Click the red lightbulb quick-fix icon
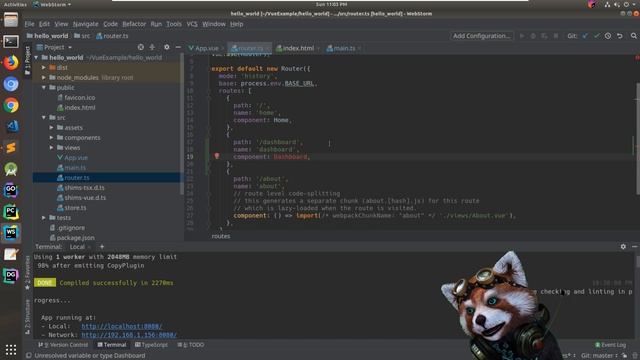Image resolution: width=640 pixels, height=360 pixels. (x=217, y=156)
